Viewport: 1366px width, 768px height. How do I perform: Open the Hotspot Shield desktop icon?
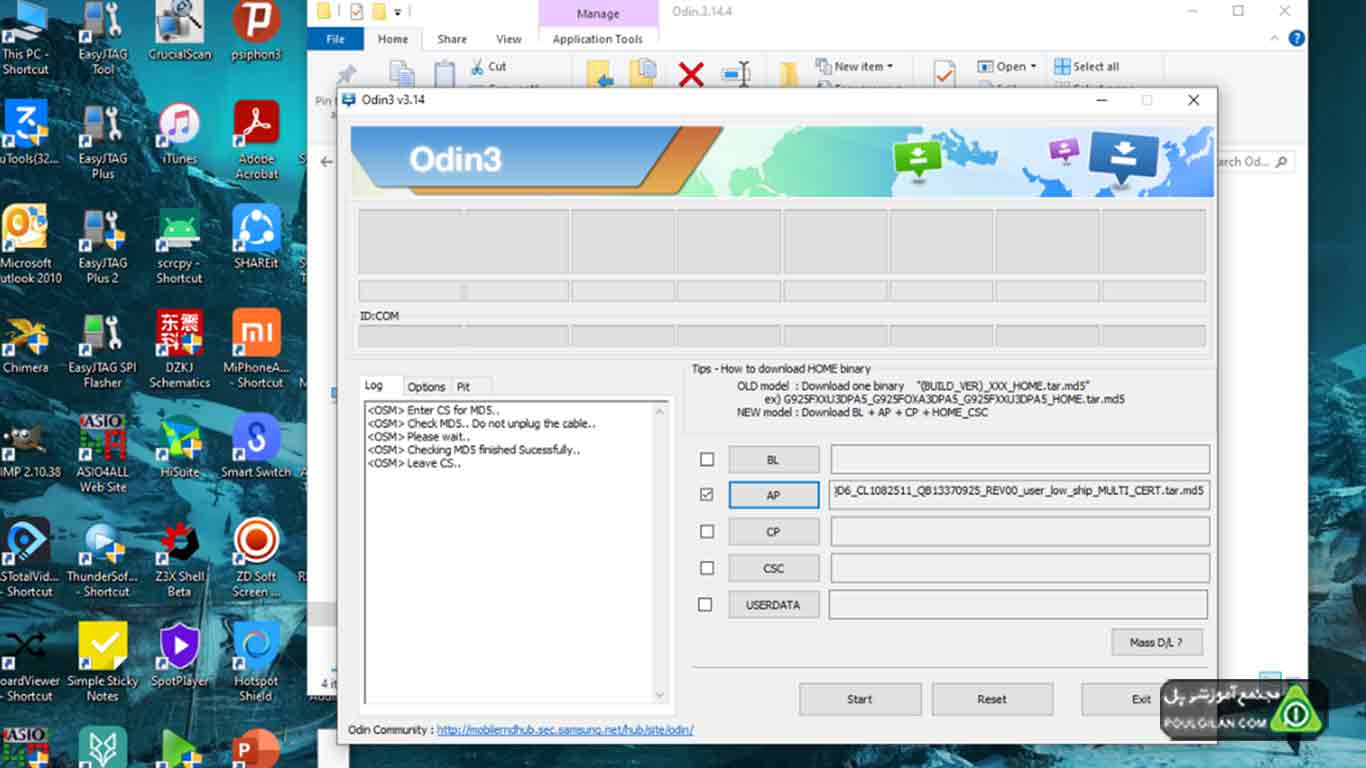pyautogui.click(x=256, y=663)
